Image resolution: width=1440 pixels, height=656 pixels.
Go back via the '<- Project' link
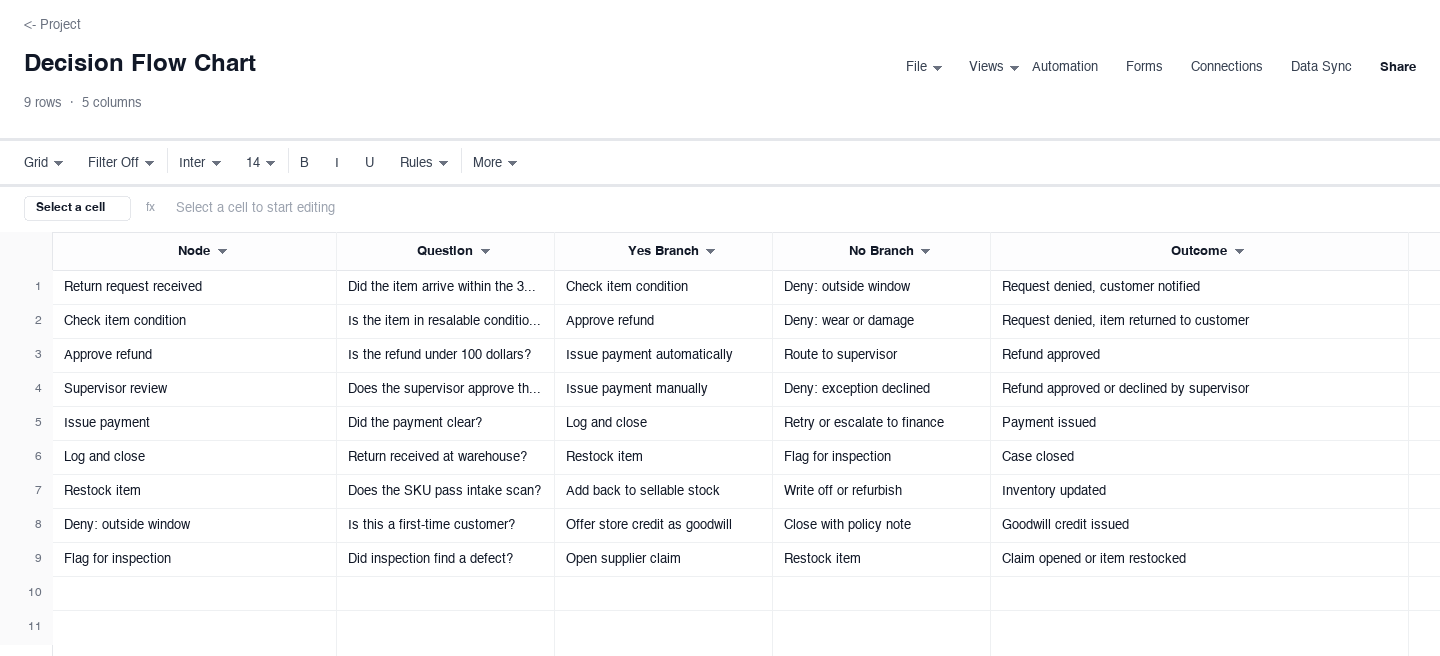coord(52,24)
